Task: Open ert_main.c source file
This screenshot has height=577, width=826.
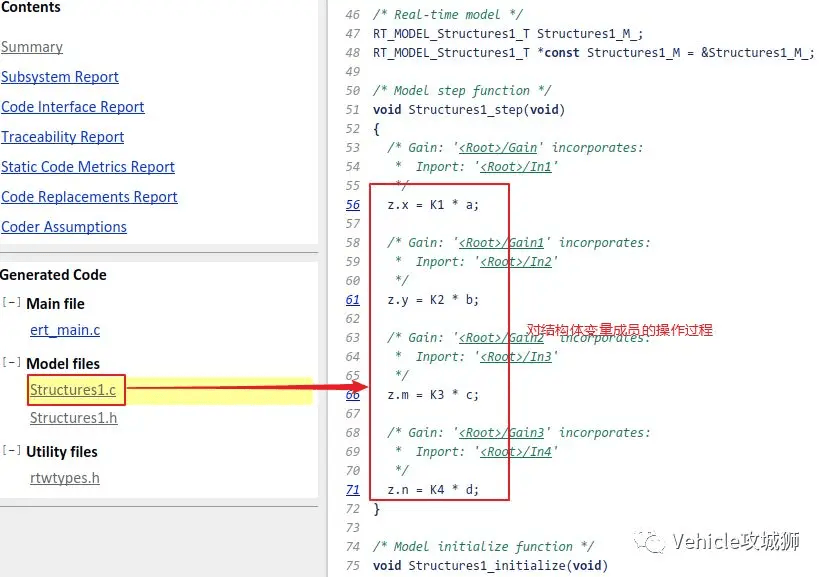Action: click(x=65, y=330)
